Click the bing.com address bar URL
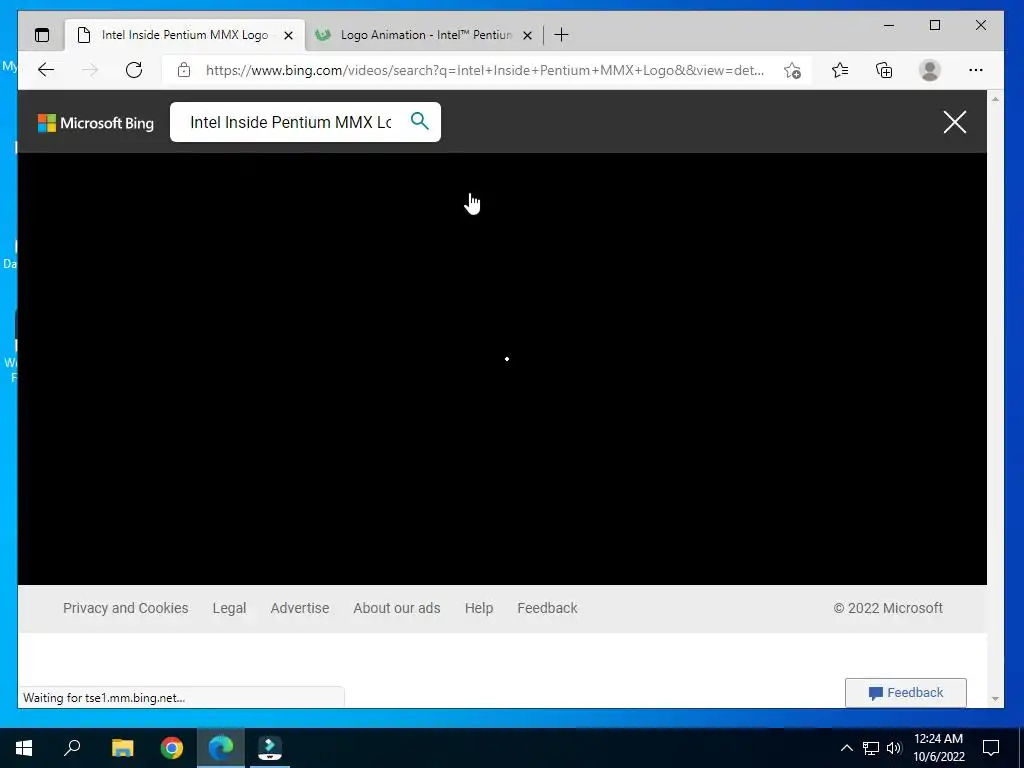 pyautogui.click(x=485, y=70)
